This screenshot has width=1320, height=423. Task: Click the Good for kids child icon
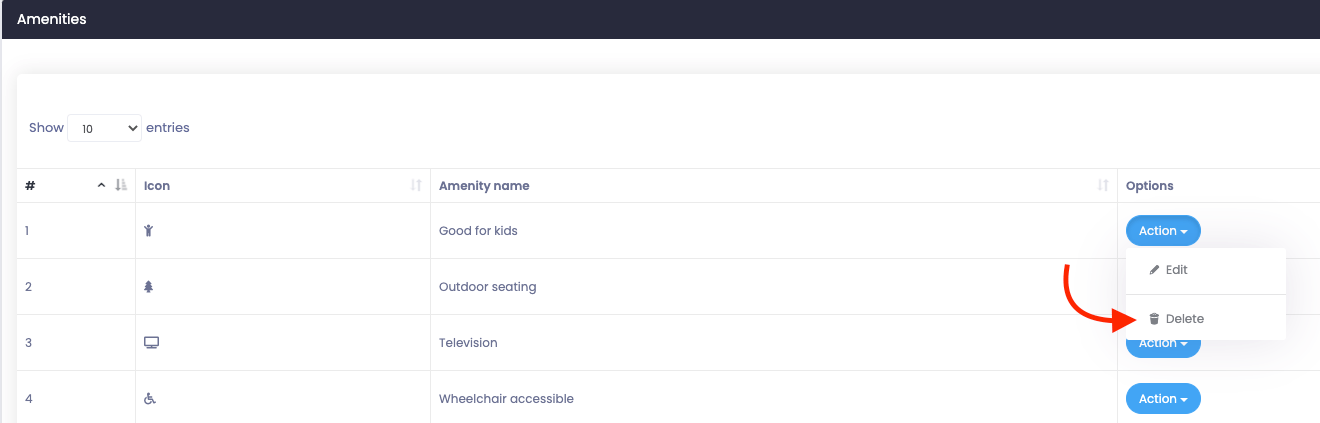pos(148,231)
